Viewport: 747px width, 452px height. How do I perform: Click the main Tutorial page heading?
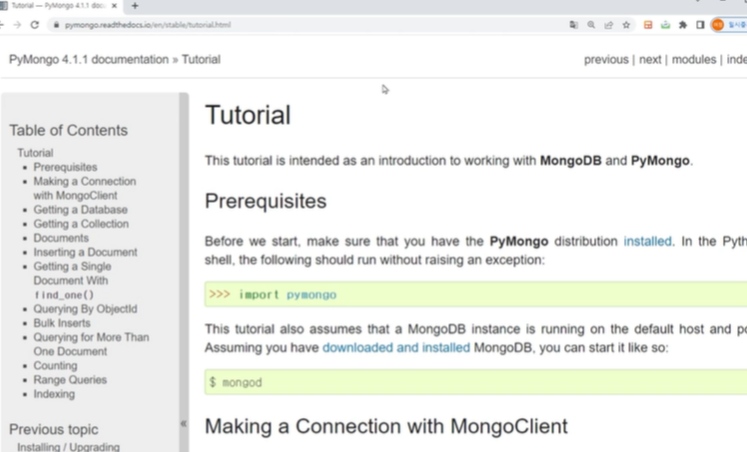click(248, 115)
